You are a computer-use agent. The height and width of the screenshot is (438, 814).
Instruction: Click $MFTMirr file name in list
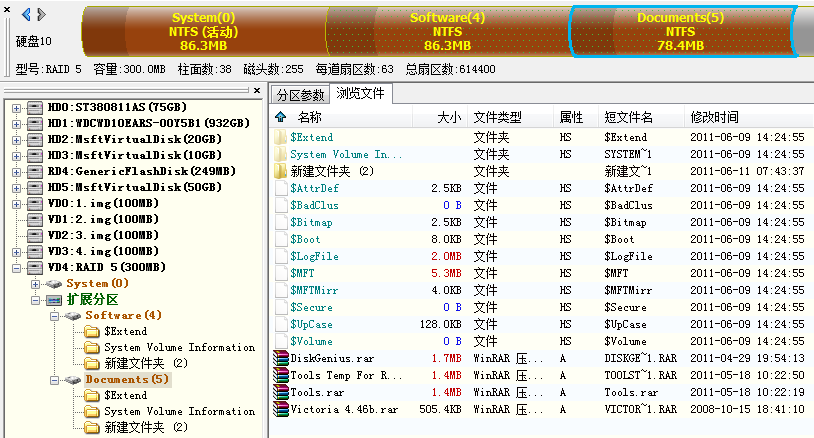click(x=314, y=291)
